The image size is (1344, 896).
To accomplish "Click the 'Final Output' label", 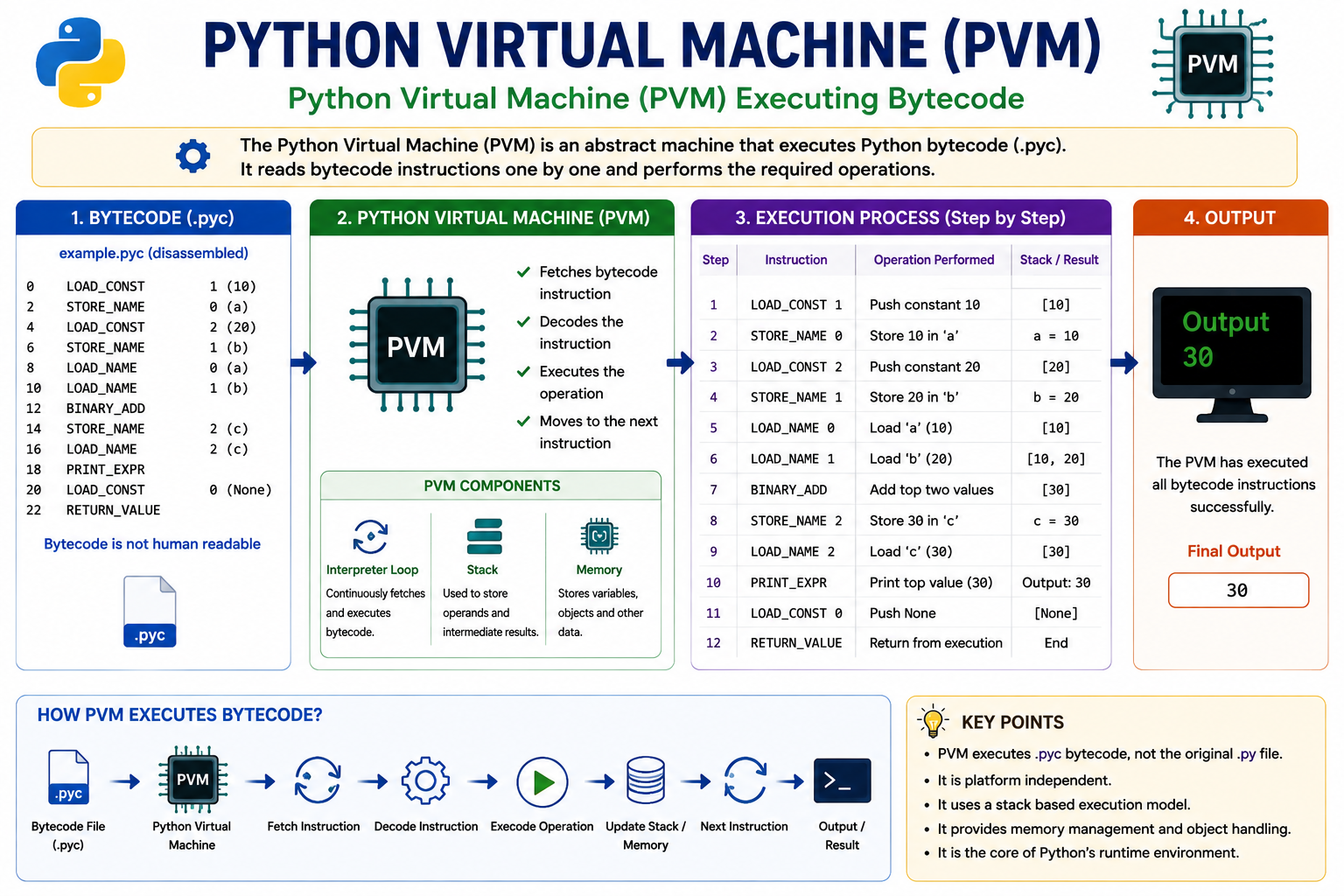I will click(1234, 551).
